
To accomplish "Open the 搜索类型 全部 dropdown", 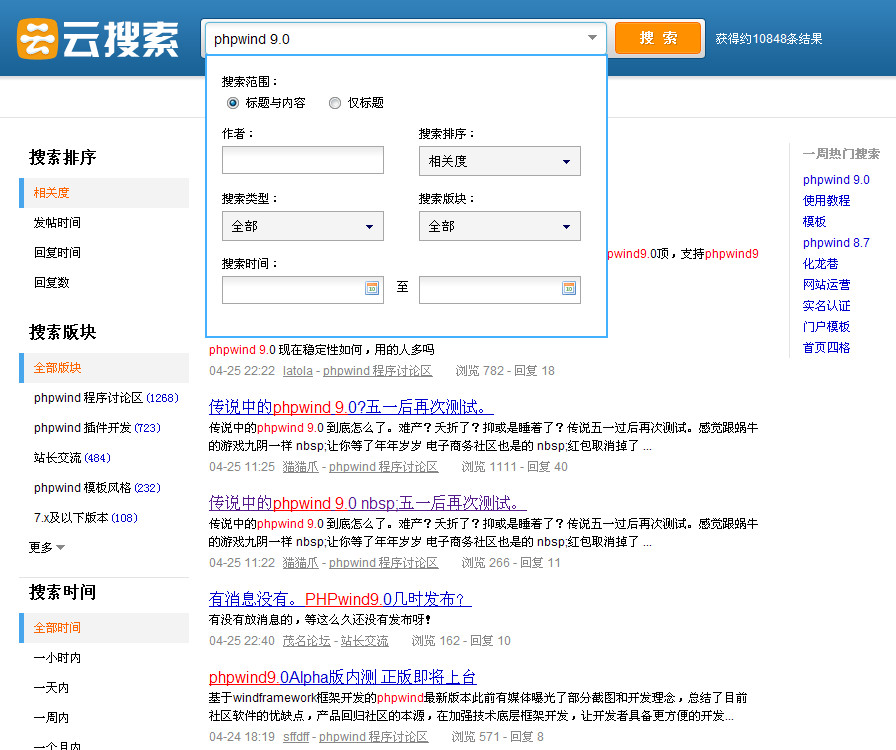I will [x=303, y=226].
